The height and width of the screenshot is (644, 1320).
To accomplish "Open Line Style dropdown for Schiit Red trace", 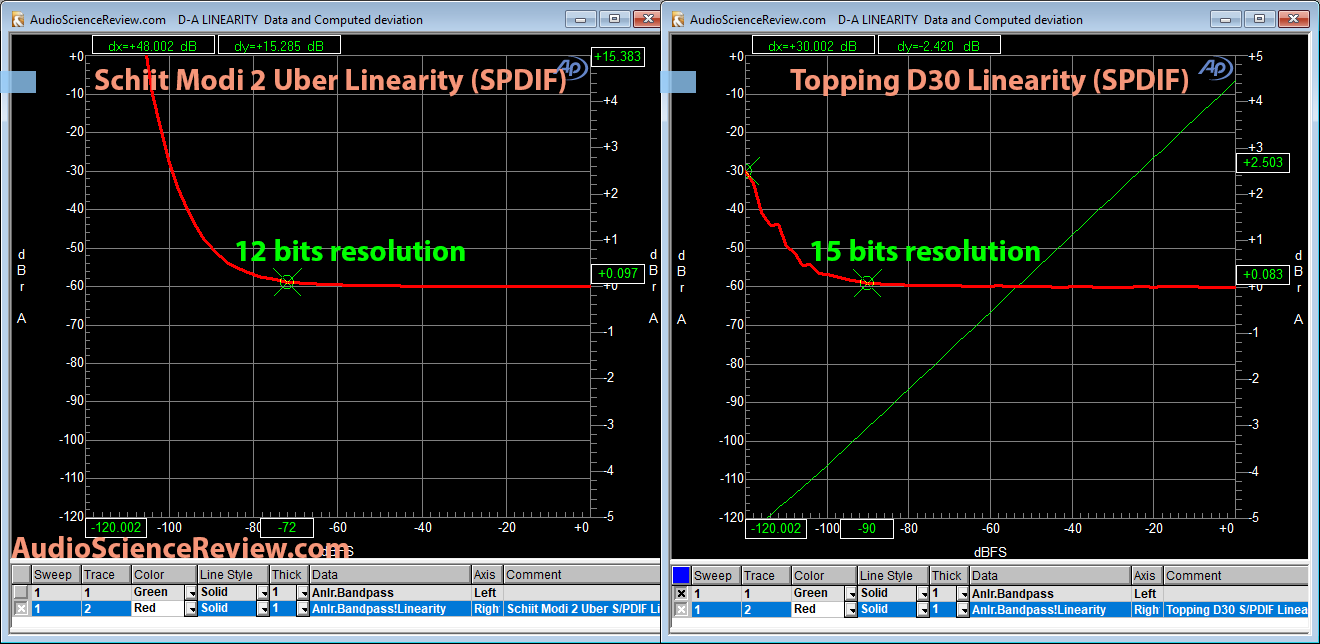I will 264,609.
